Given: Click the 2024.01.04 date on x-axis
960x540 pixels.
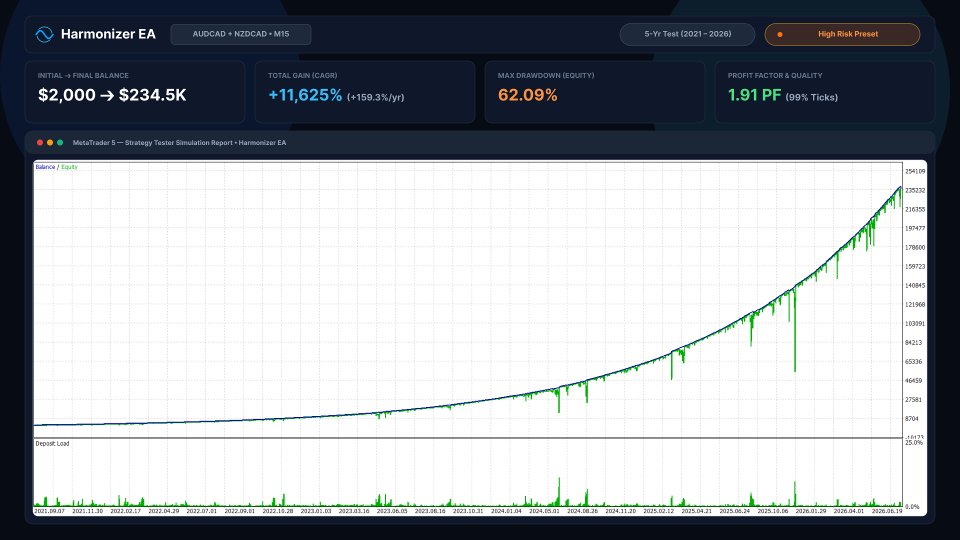Looking at the screenshot, I should (x=506, y=511).
